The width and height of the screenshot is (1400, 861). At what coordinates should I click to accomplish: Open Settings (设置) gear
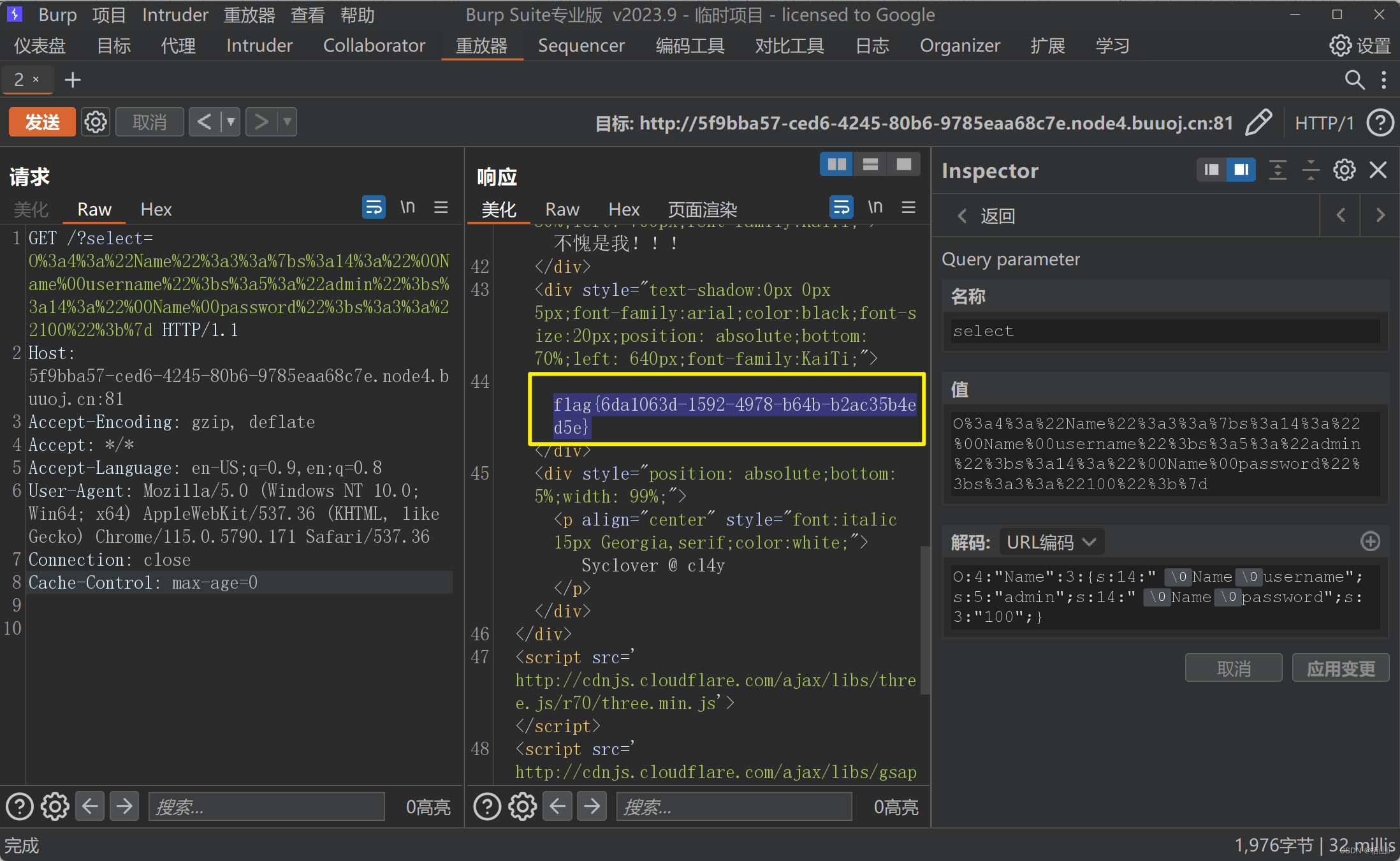[1360, 46]
